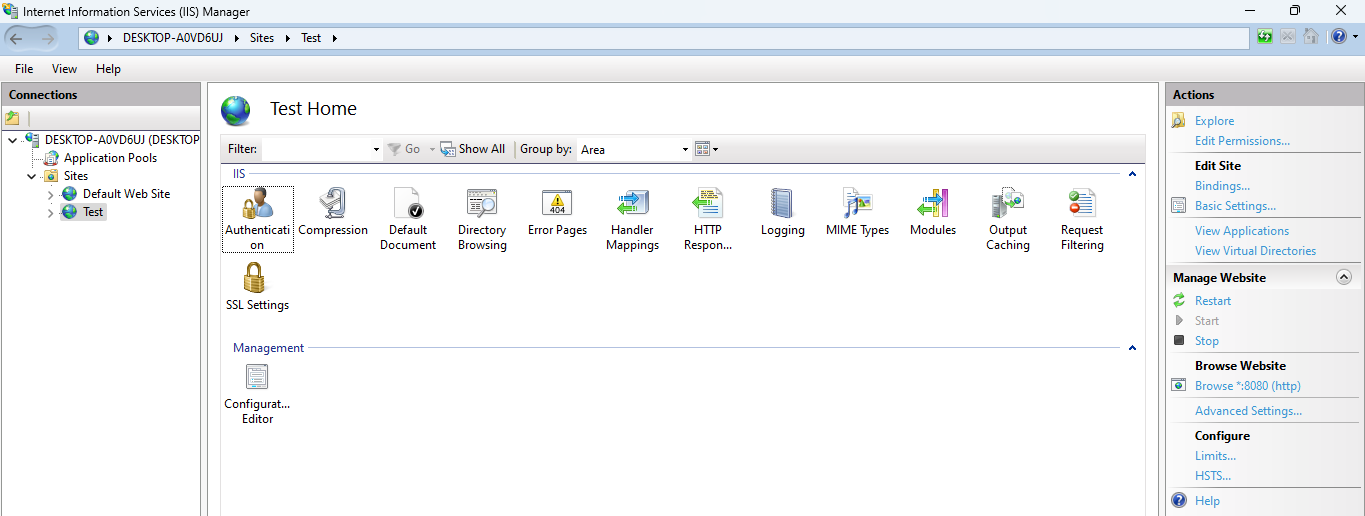Screen dimensions: 1365x516
Task: Click the globe icon in address bar
Action: pyautogui.click(x=92, y=38)
